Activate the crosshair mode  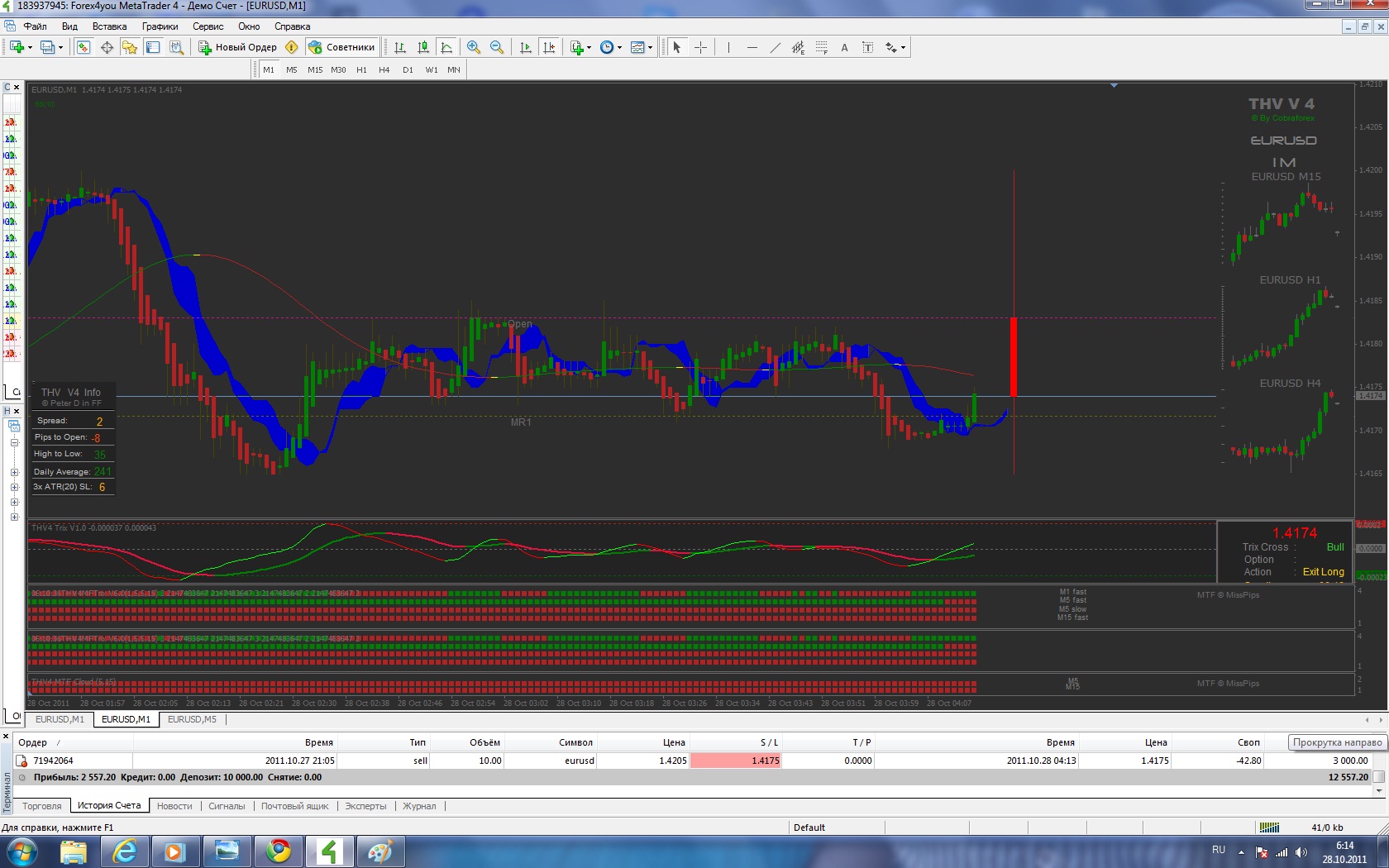[700, 47]
